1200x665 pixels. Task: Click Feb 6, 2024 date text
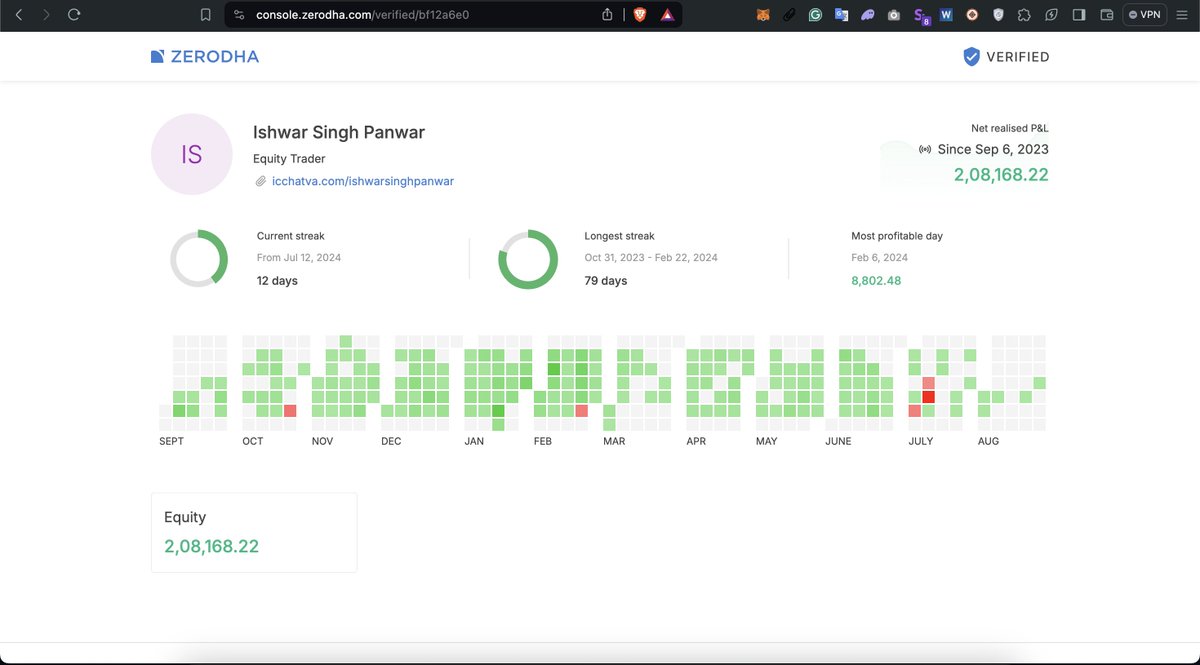pos(880,258)
